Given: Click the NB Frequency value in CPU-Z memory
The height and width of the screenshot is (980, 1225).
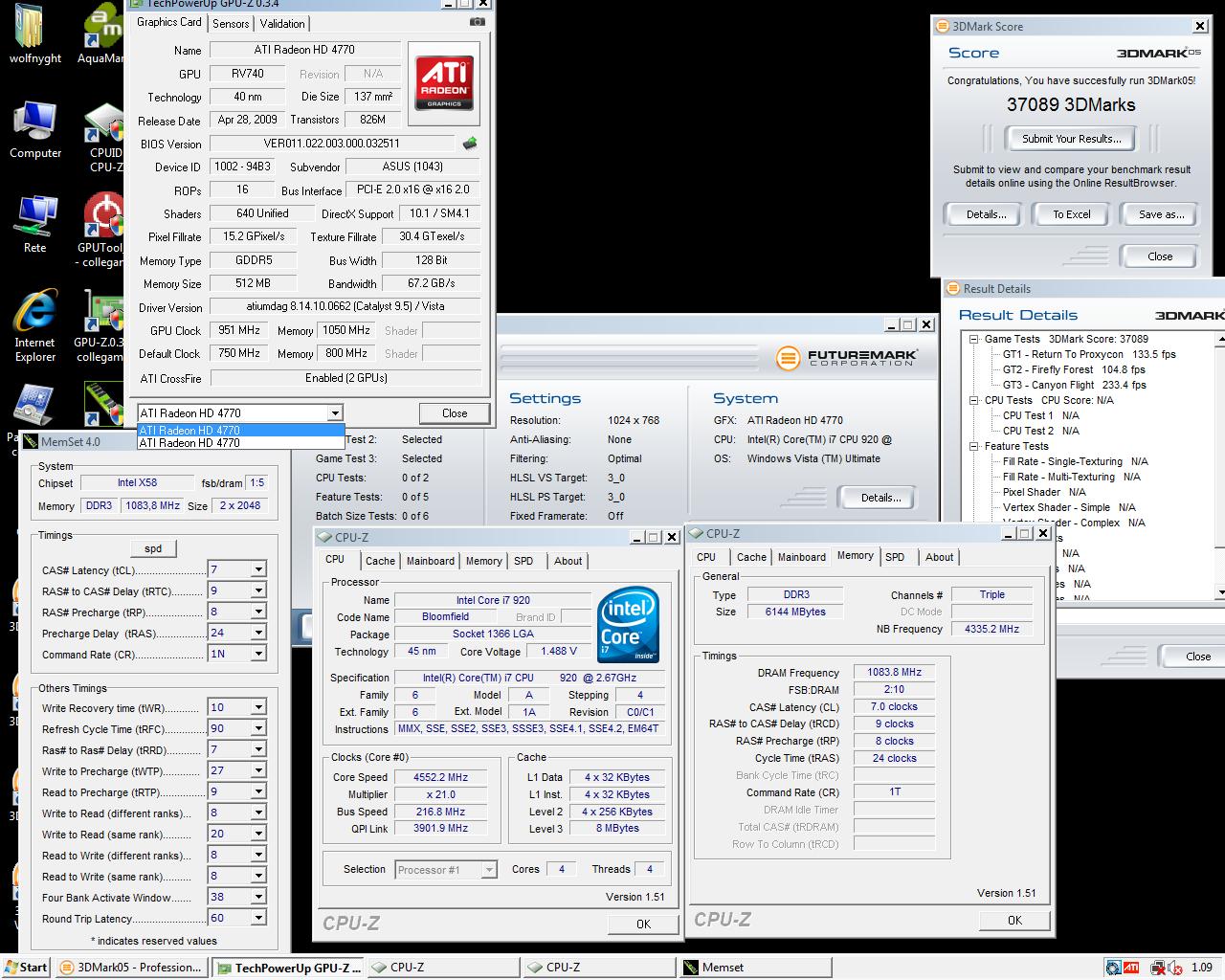Looking at the screenshot, I should (x=992, y=629).
